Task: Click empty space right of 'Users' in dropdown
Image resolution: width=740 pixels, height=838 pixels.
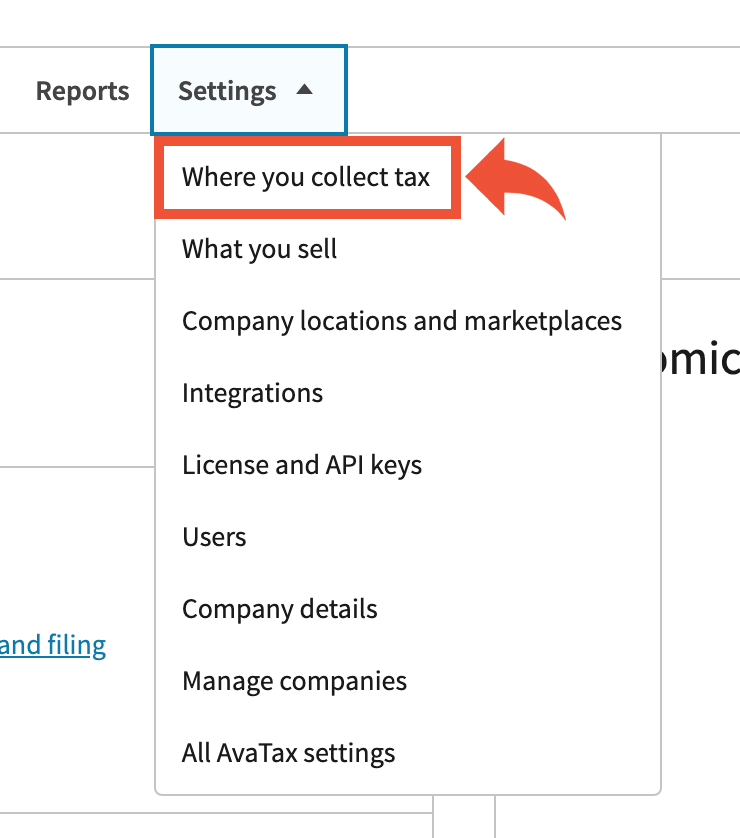Action: (x=450, y=537)
